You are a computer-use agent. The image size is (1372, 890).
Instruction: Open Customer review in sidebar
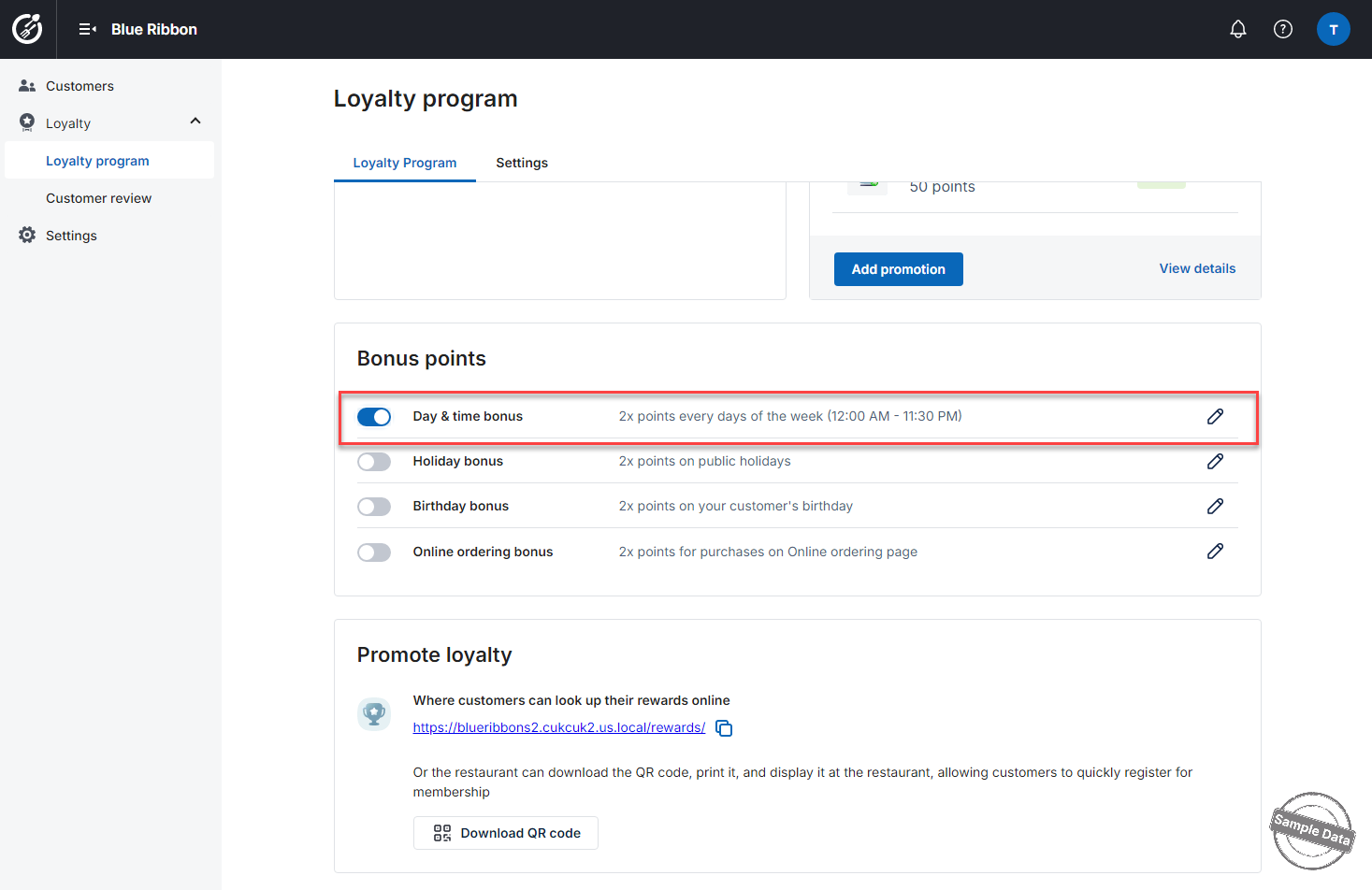click(x=109, y=197)
